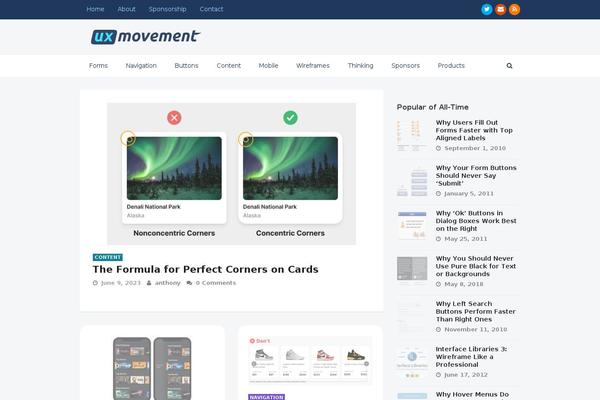
Task: Open Interface Libraries 3 Wireframe article
Action: [471, 357]
